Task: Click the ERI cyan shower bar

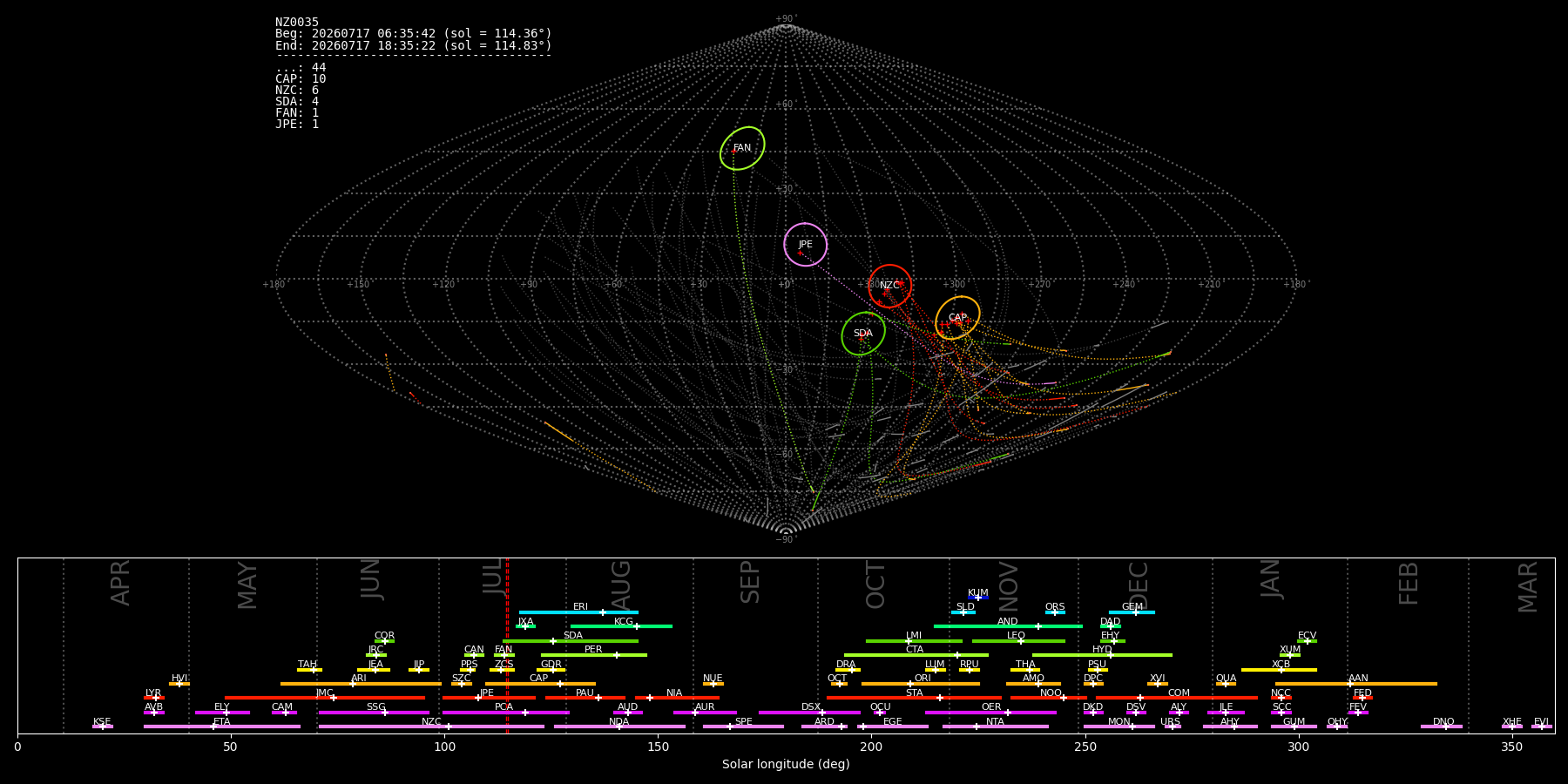Action: tap(578, 612)
